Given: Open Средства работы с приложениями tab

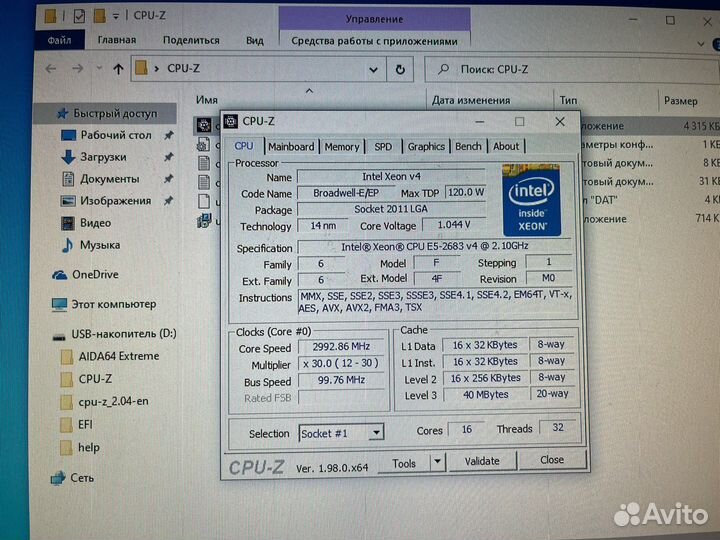Looking at the screenshot, I should point(374,41).
